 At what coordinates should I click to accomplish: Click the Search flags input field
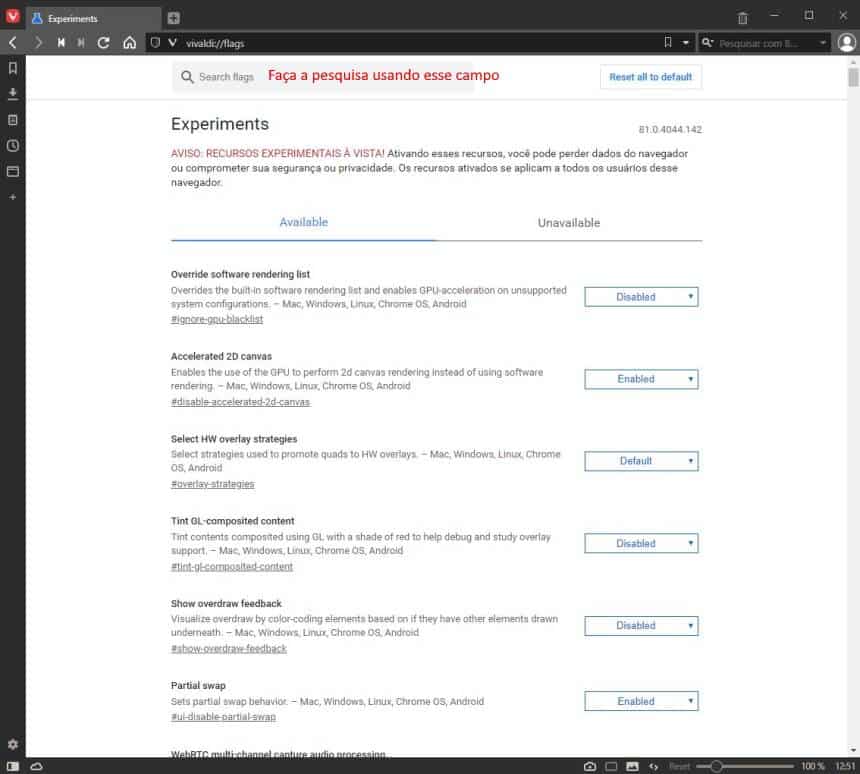(x=323, y=77)
